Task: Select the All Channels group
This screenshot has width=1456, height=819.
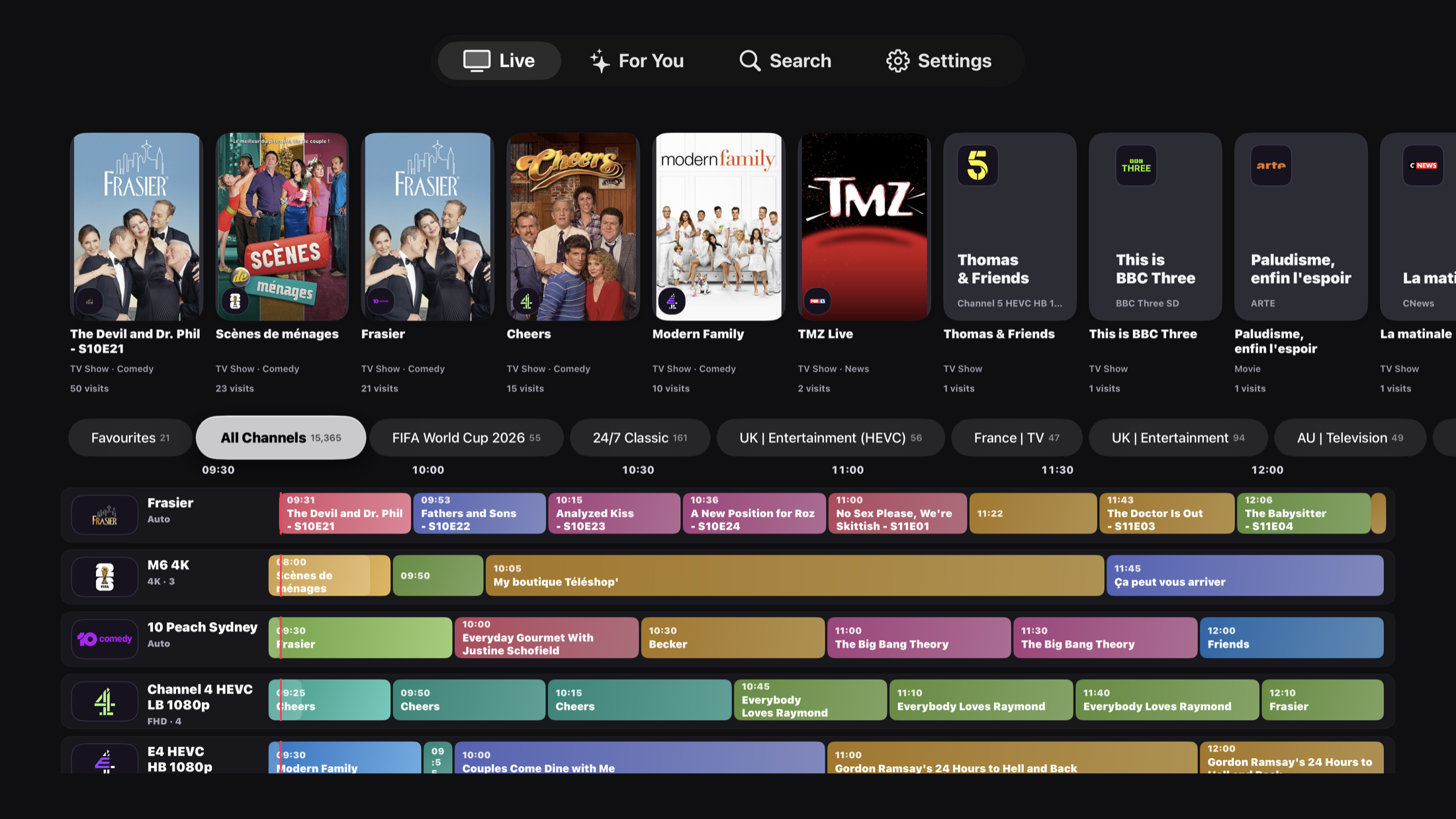Action: pyautogui.click(x=281, y=438)
